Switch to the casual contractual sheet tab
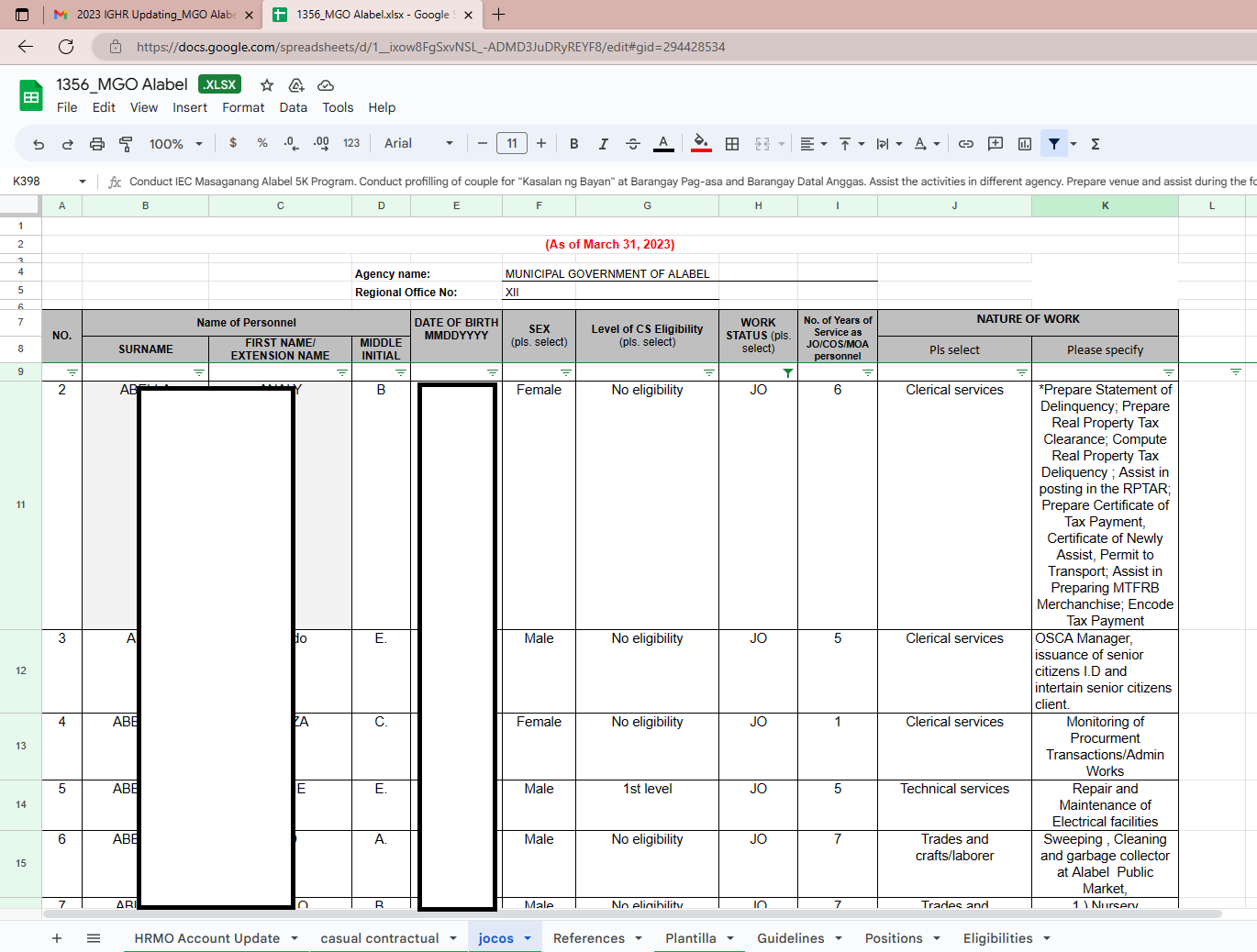Screen dimensions: 1257x952 coord(380,938)
